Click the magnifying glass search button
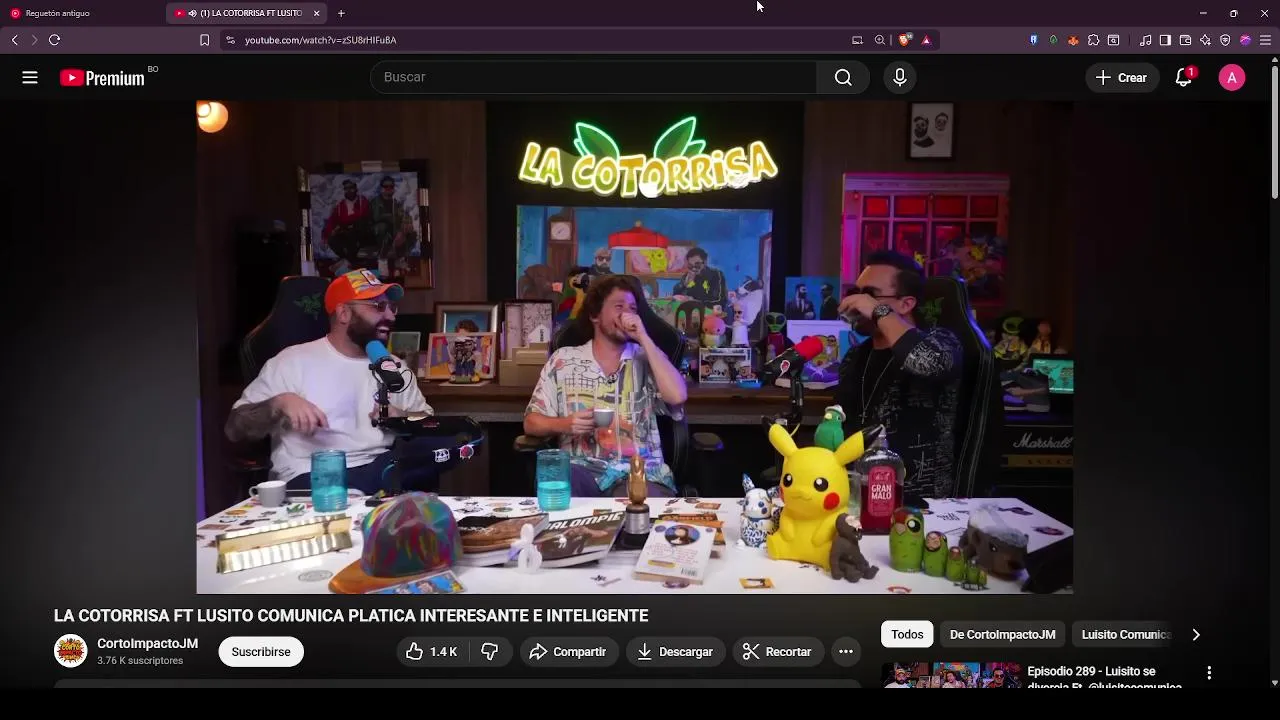 click(843, 77)
